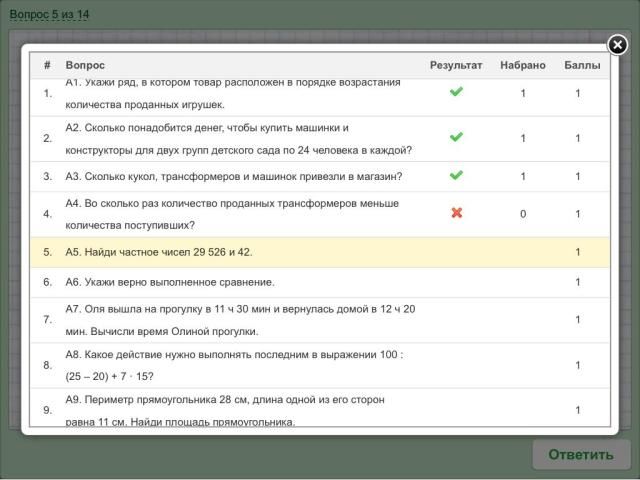This screenshot has width=640, height=480.
Task: Close the results popup with X button
Action: click(x=618, y=45)
